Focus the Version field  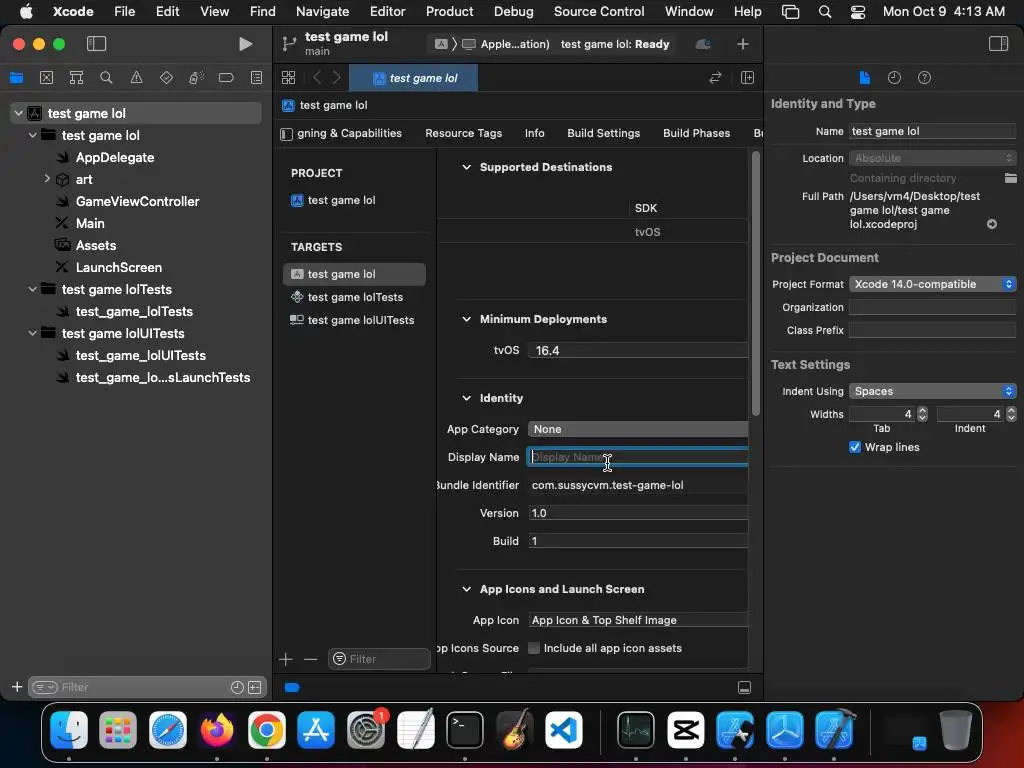point(637,513)
